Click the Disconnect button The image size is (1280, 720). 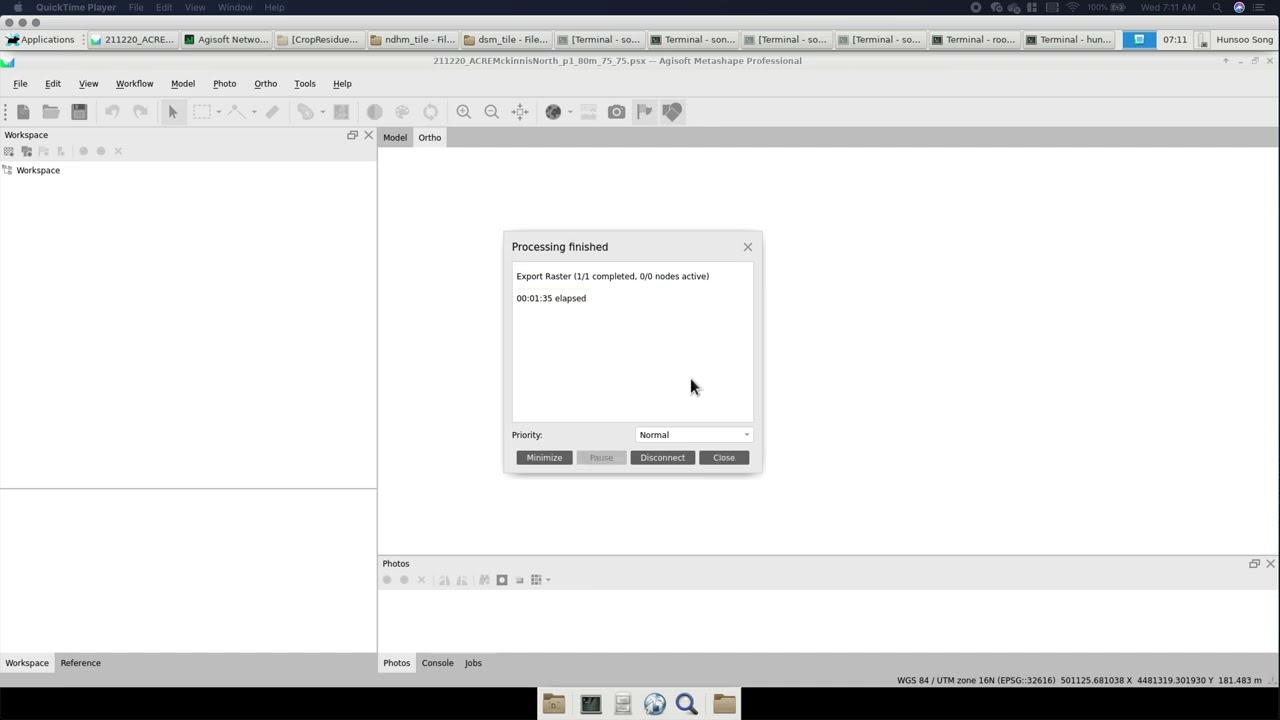click(662, 458)
